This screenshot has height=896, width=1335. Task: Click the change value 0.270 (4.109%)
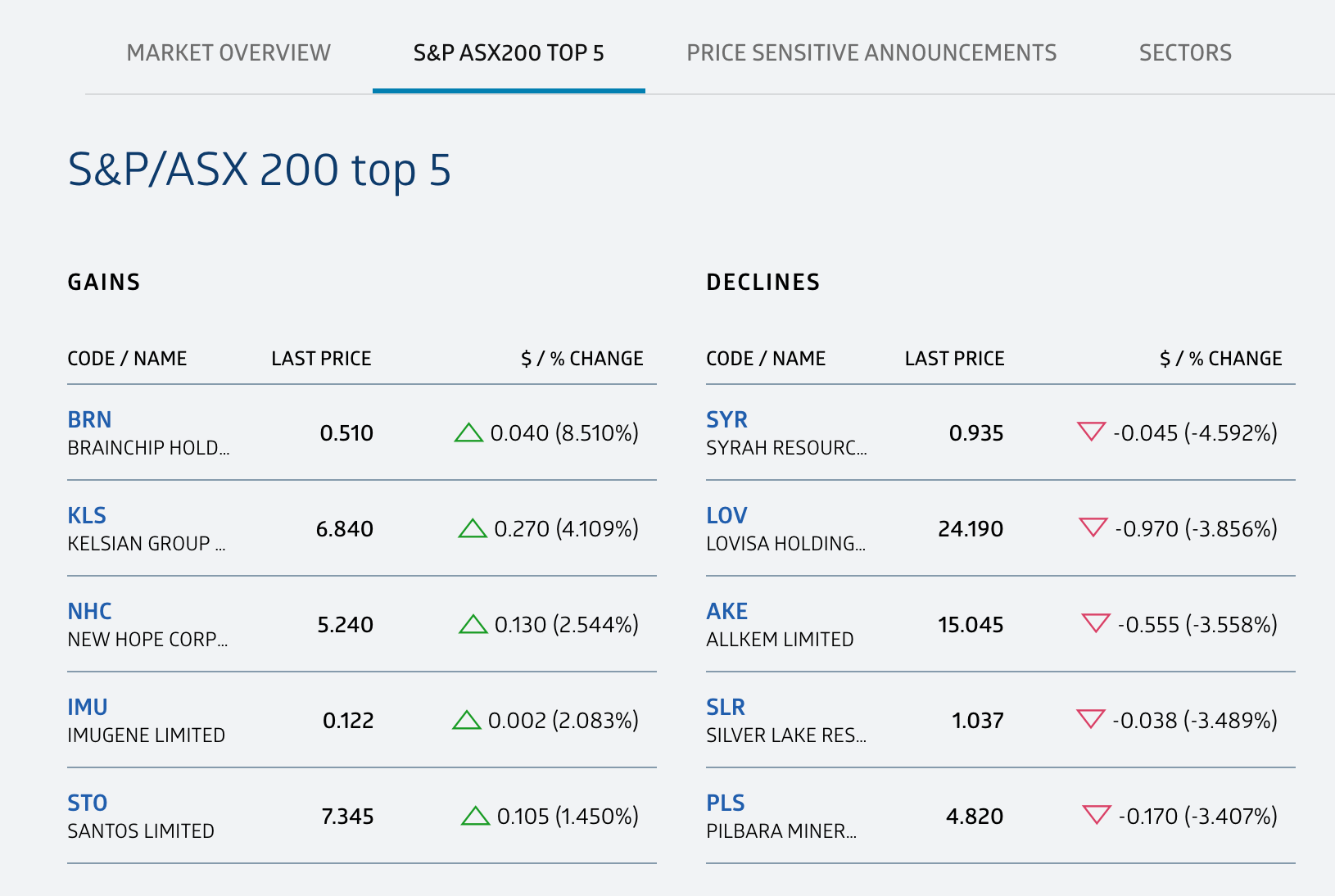click(567, 529)
